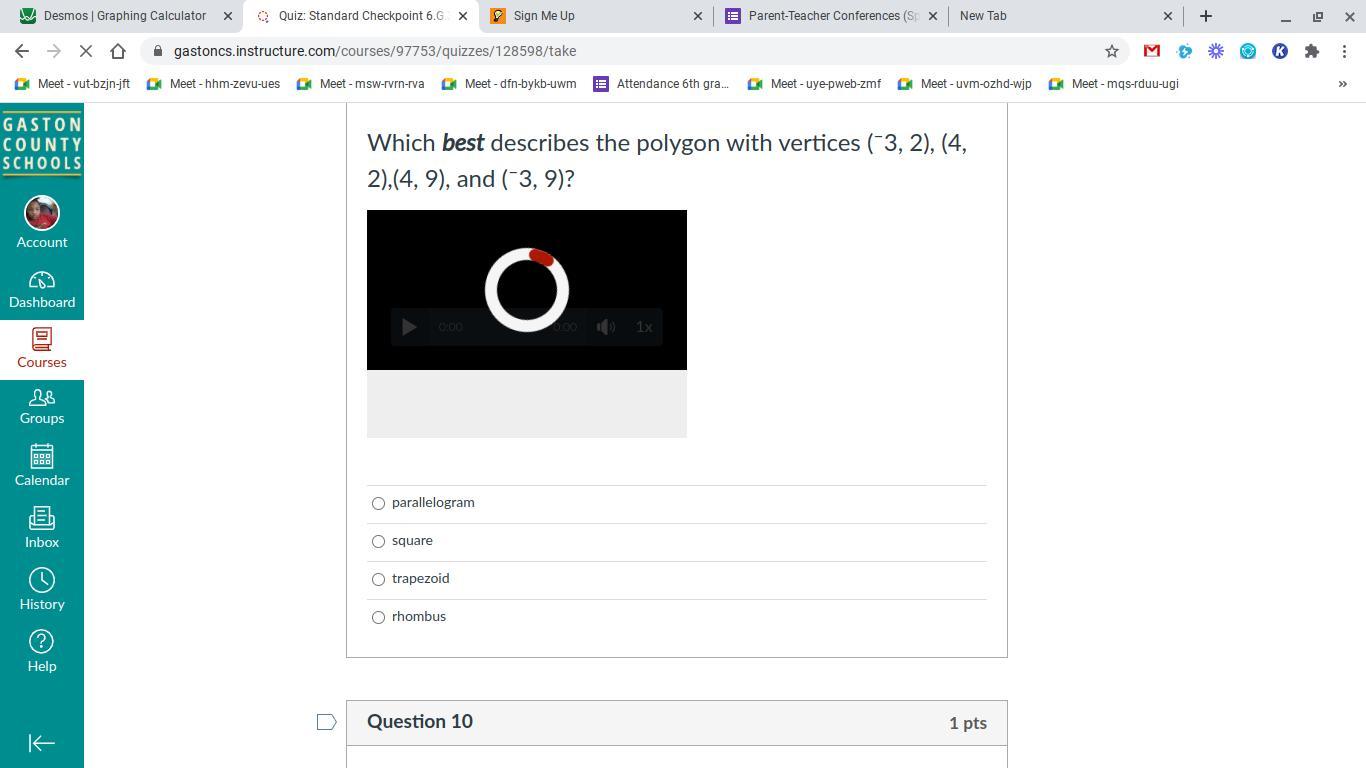Collapse the Canvas navigation sidebar arrow
Image resolution: width=1366 pixels, height=768 pixels.
tap(42, 743)
